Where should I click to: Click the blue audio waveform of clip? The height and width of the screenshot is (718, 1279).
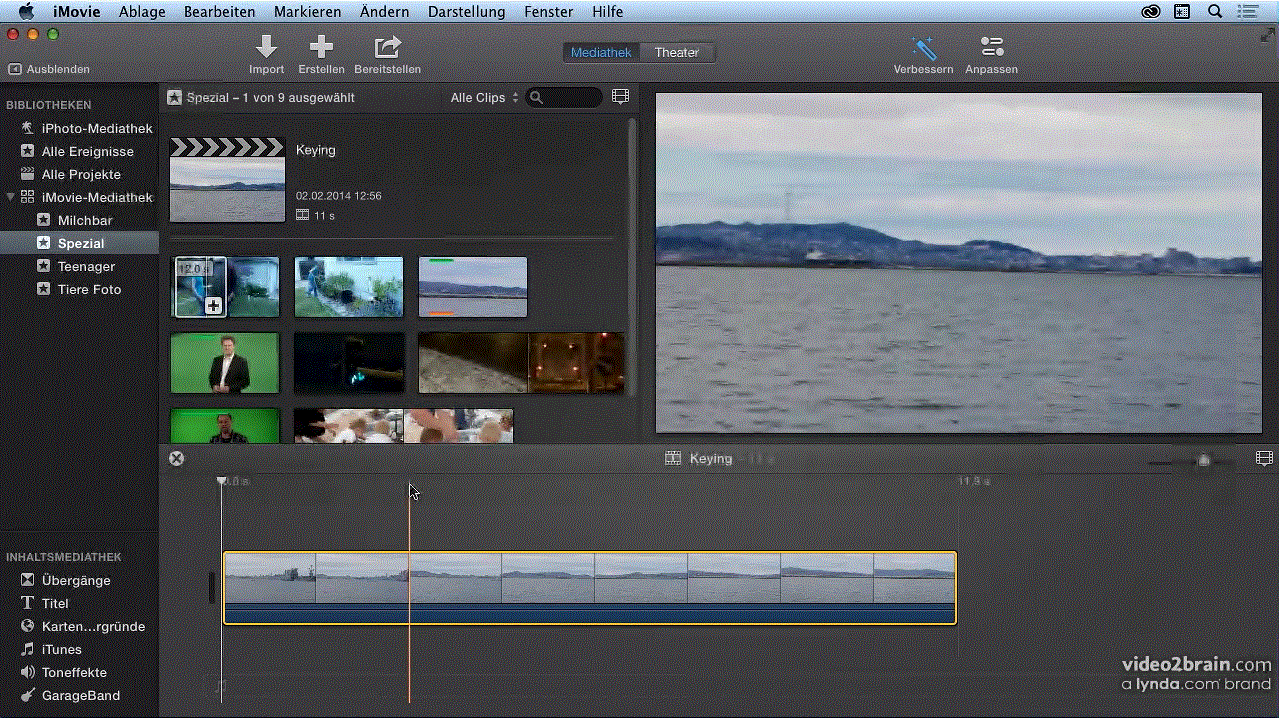pyautogui.click(x=590, y=613)
